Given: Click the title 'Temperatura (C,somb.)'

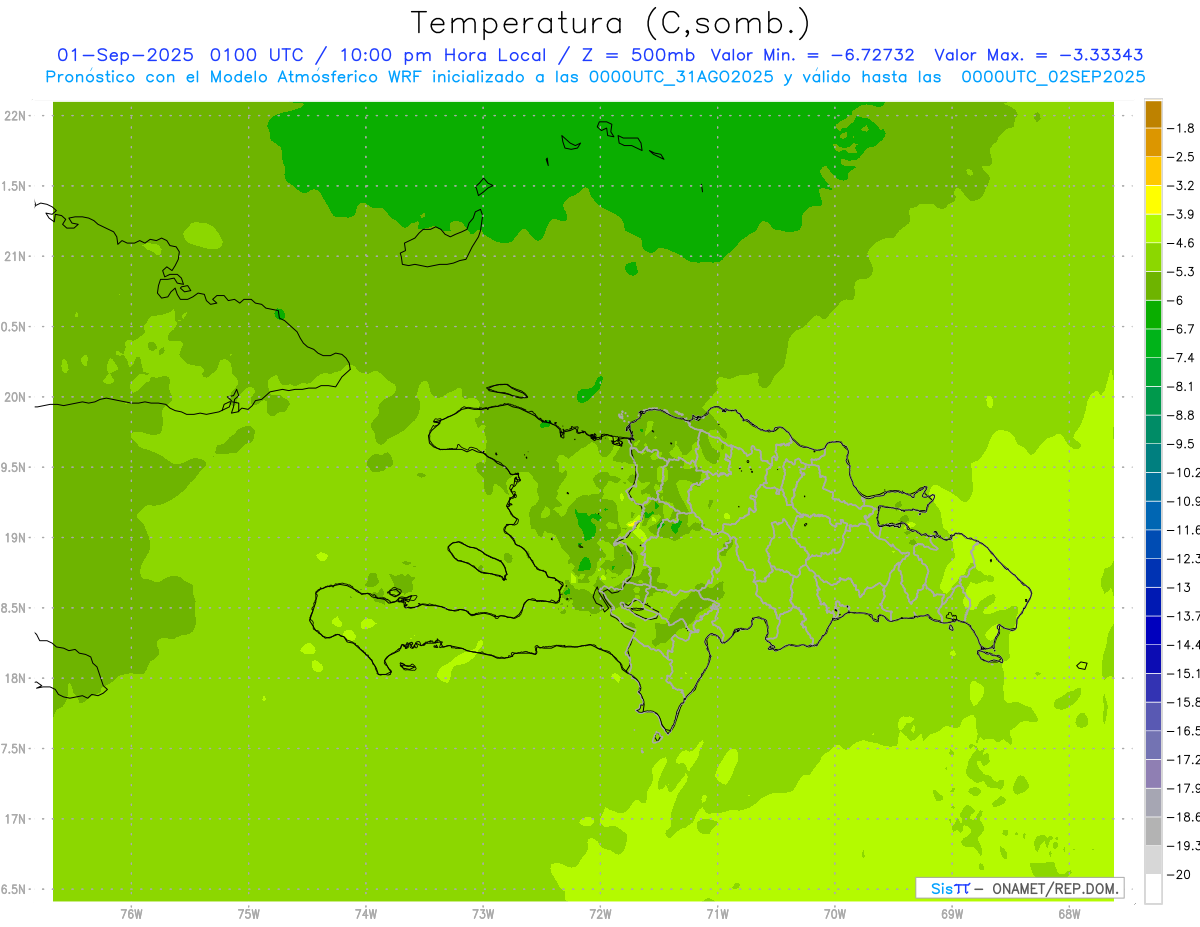Looking at the screenshot, I should pyautogui.click(x=611, y=23).
